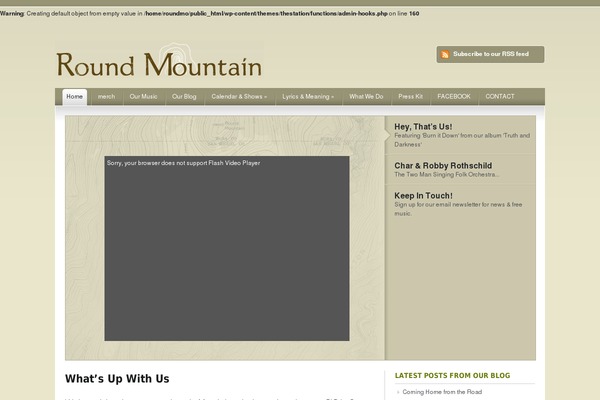
Task: Subscribe to our RSS feed button
Action: pos(490,54)
